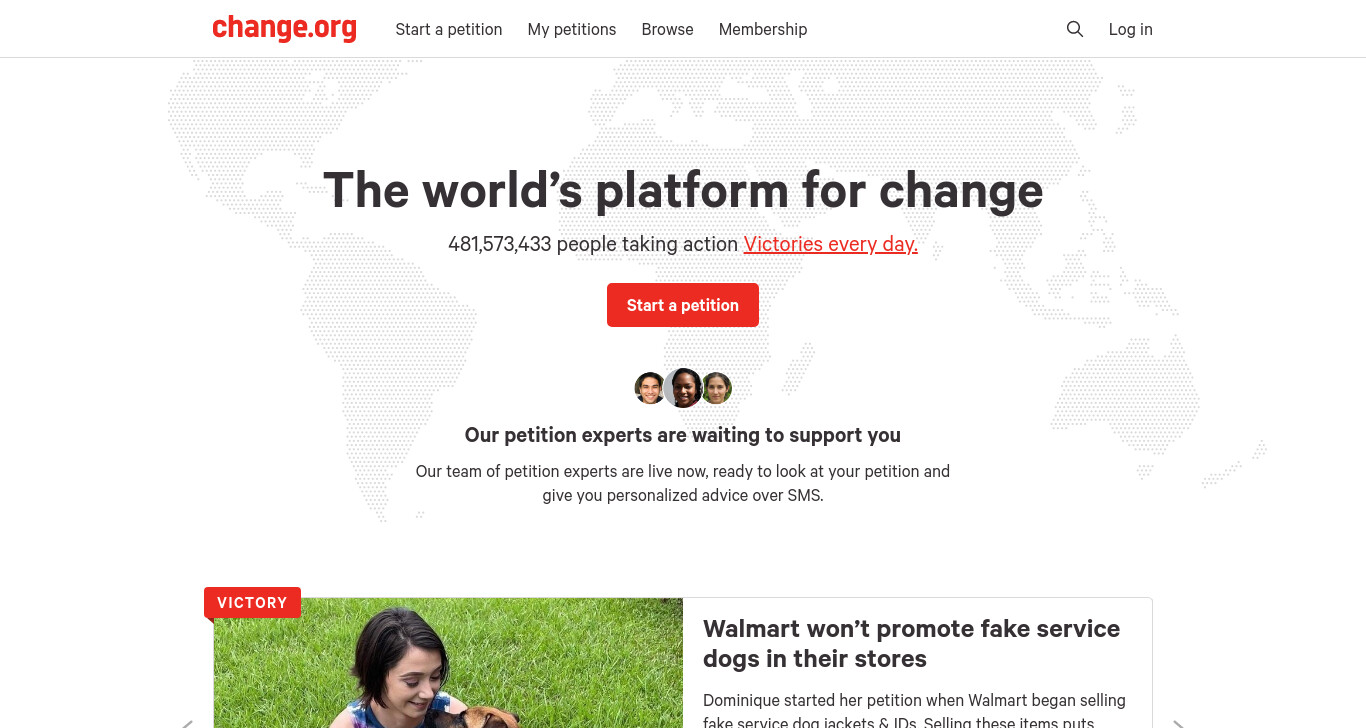The image size is (1366, 728).
Task: View the woman with dog photo
Action: click(448, 663)
